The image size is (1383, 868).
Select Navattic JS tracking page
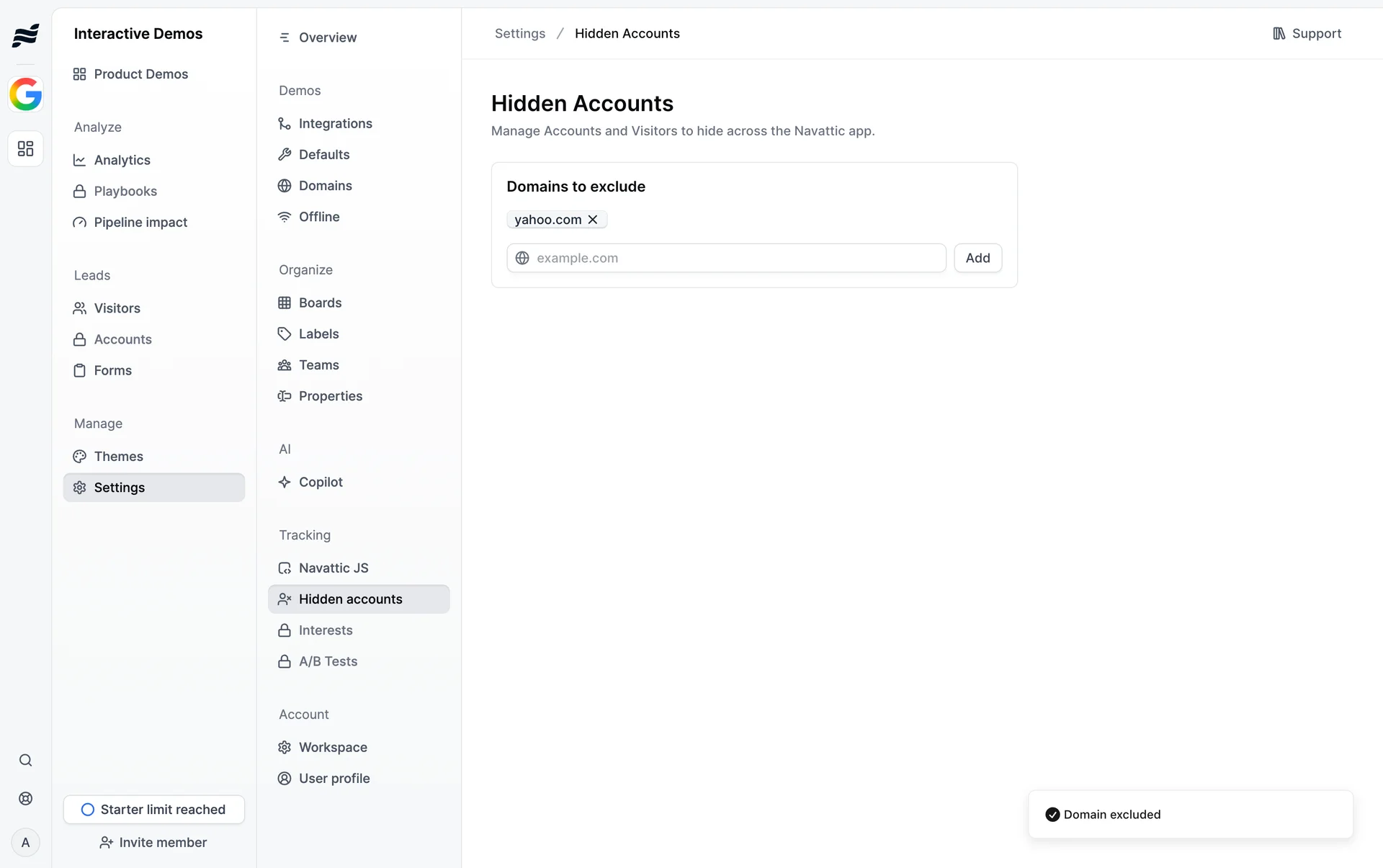tap(334, 568)
